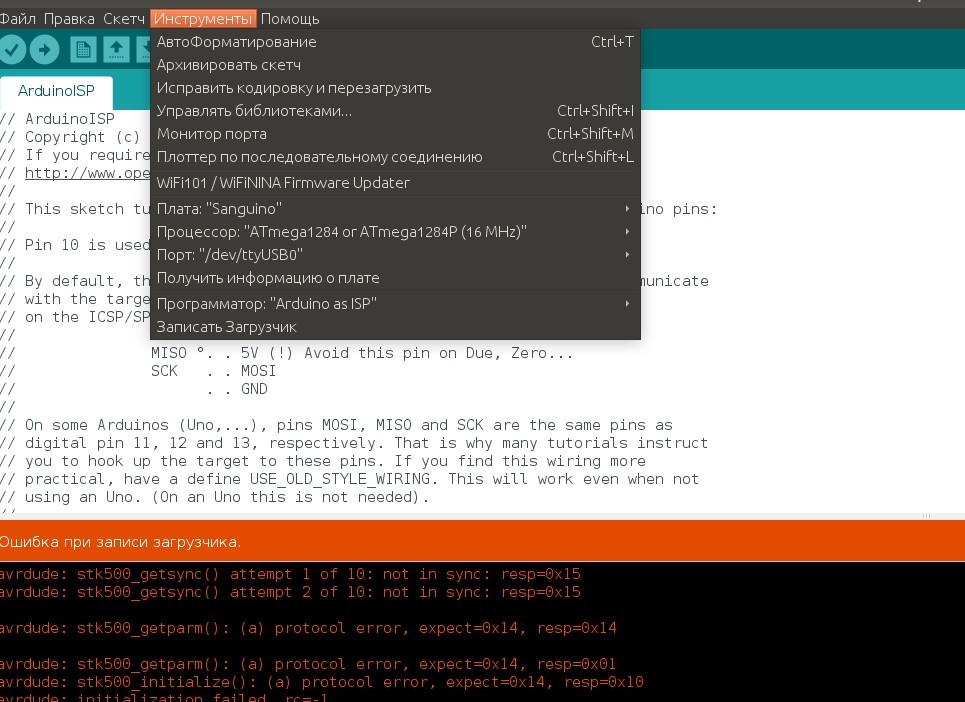Choose АвтоФорматирование from the menu

point(395,42)
